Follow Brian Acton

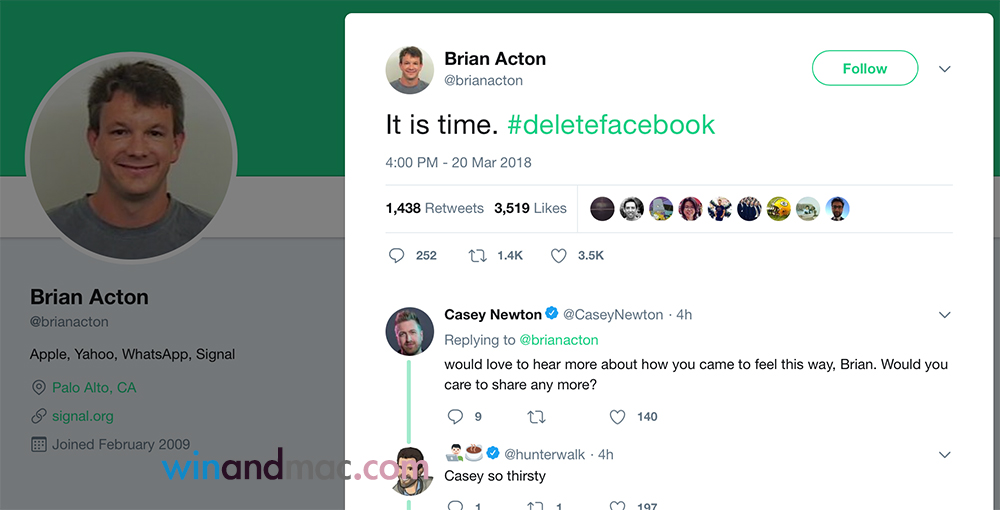click(x=864, y=69)
